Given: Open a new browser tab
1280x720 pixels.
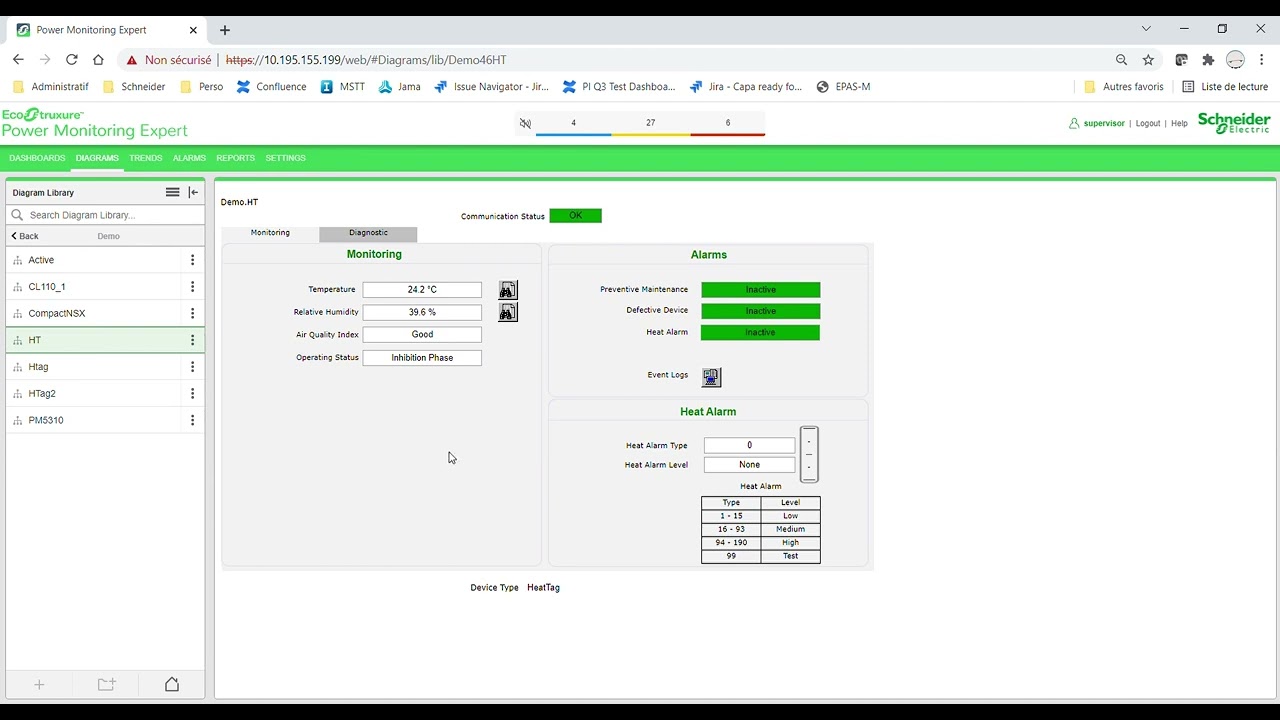Looking at the screenshot, I should click(x=225, y=30).
